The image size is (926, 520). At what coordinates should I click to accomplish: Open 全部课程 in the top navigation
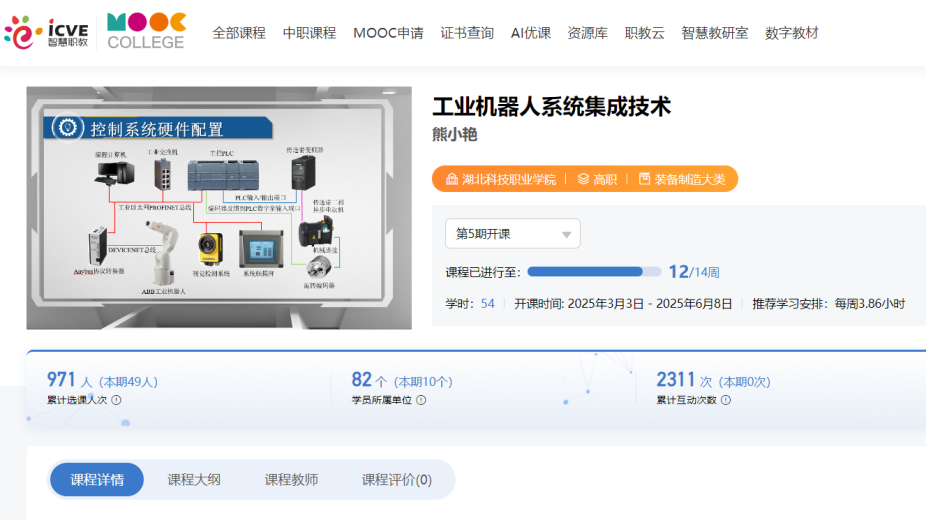pos(239,33)
